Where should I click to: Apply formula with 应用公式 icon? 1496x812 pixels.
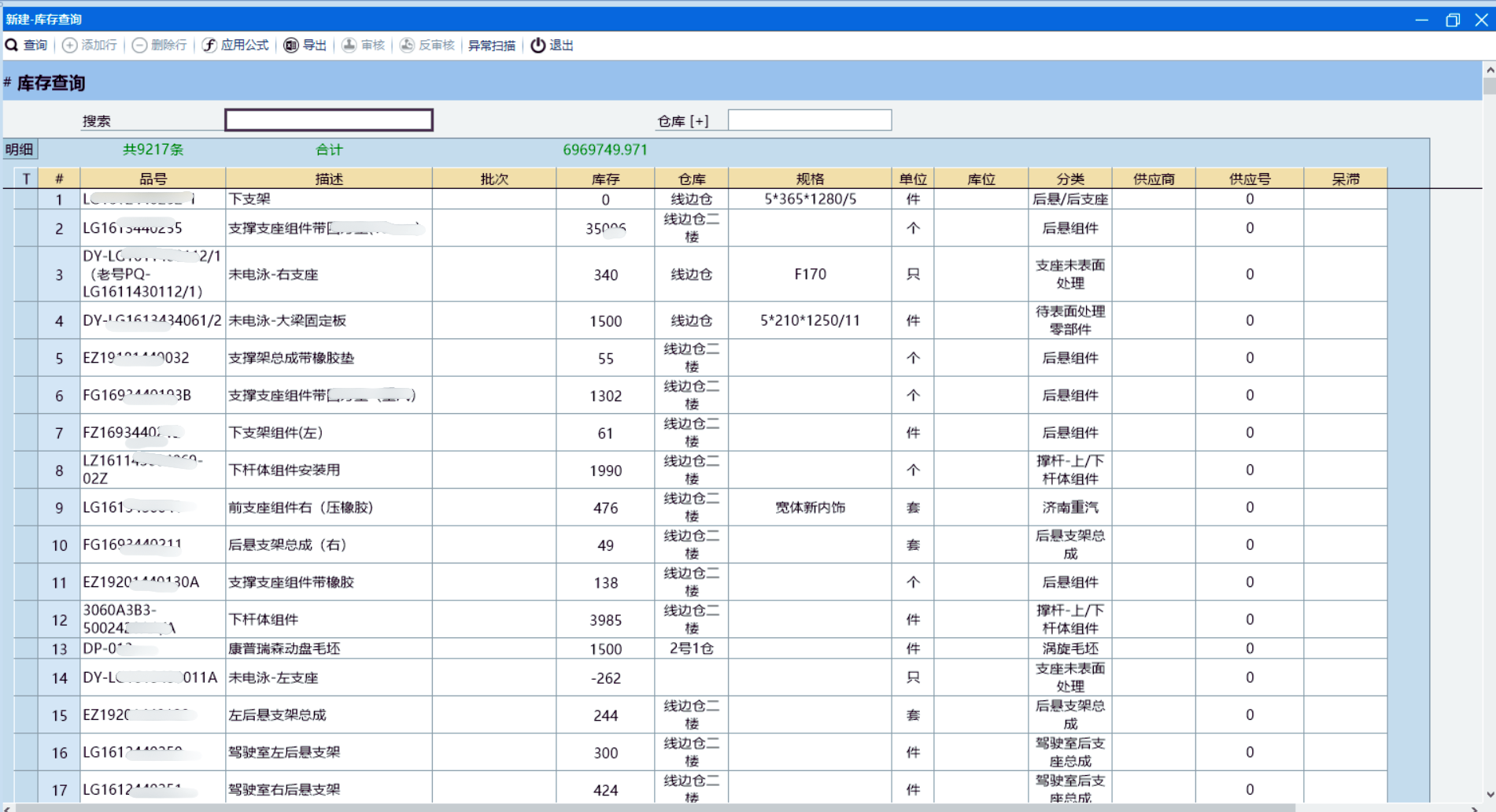[209, 46]
